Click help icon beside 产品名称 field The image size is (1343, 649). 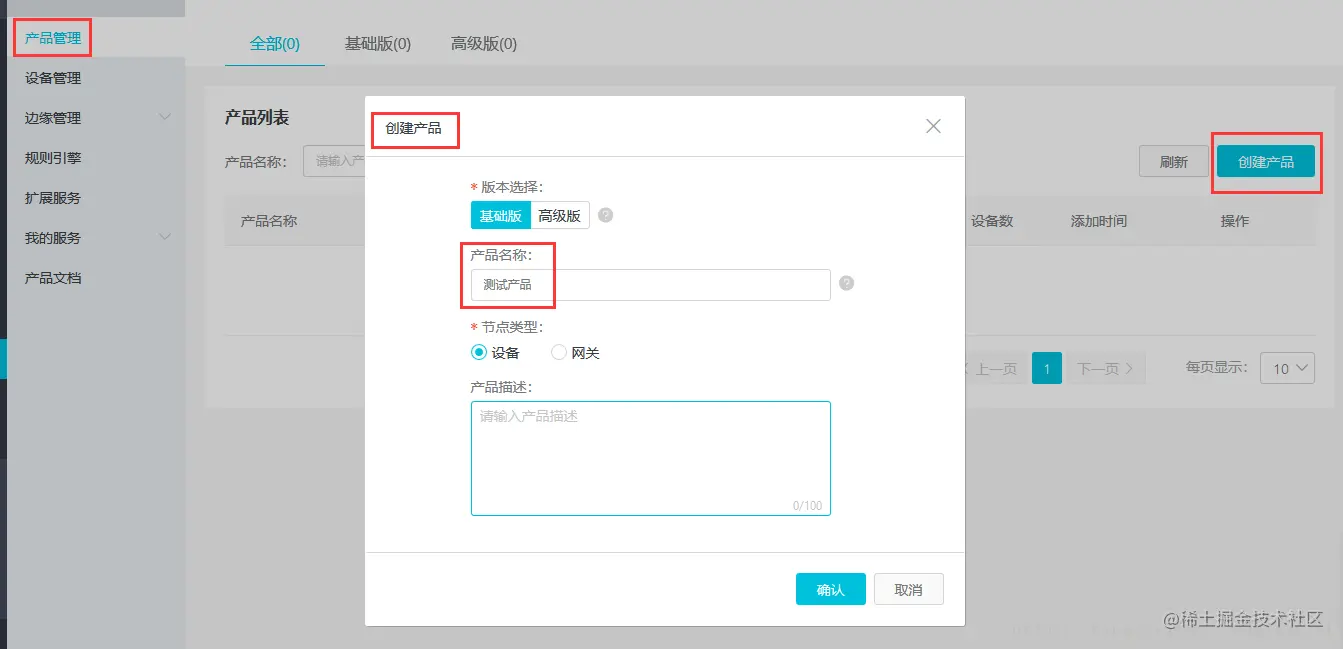pos(846,284)
